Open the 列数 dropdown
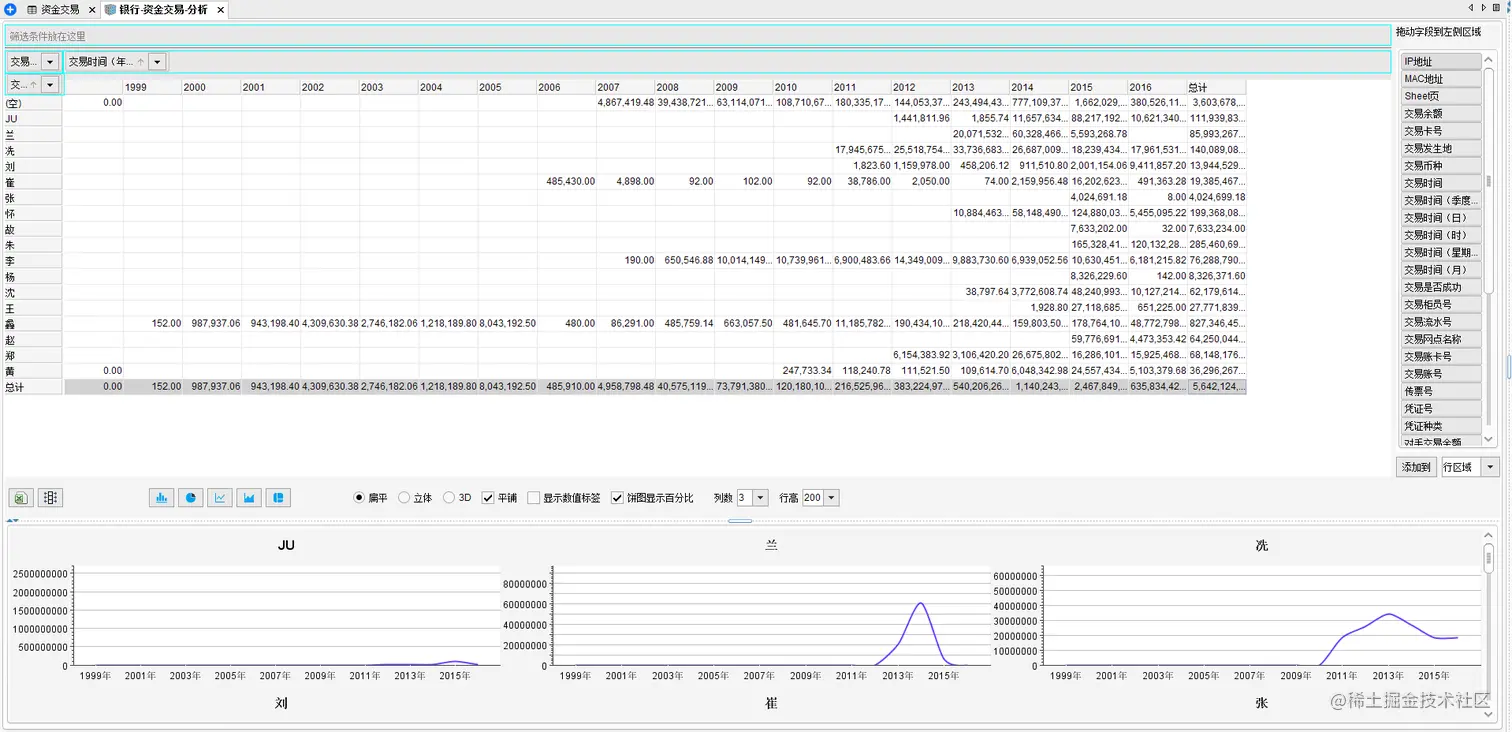The image size is (1512, 732). pos(760,498)
